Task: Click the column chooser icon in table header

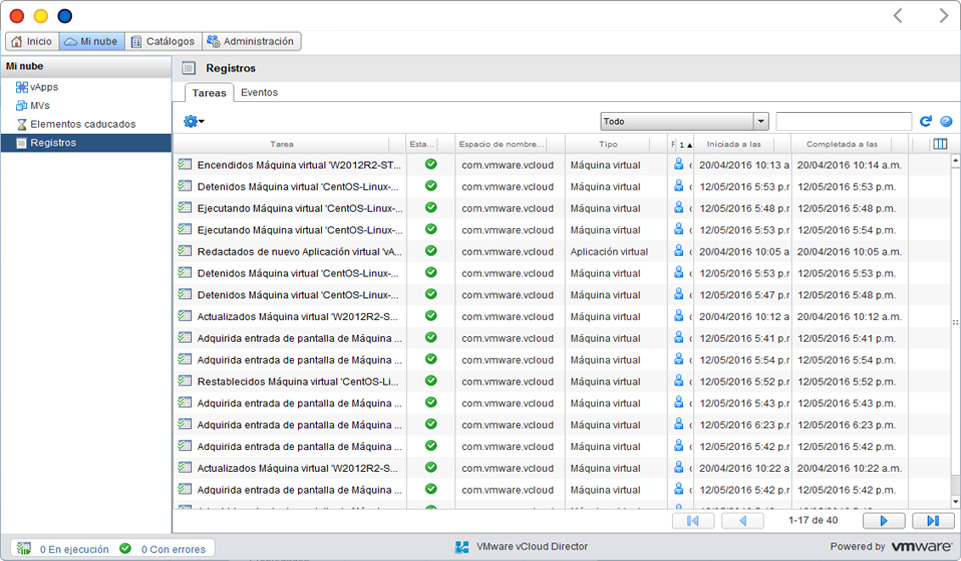Action: pyautogui.click(x=939, y=144)
